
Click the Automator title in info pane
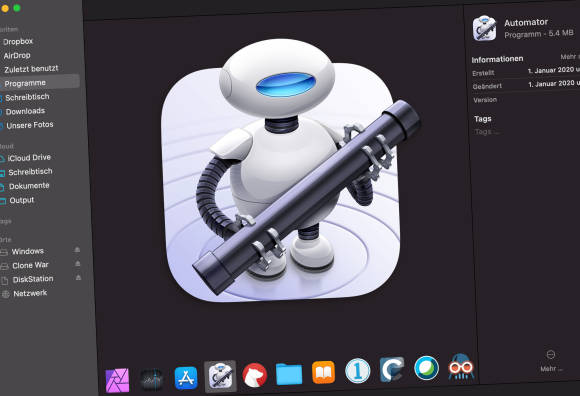526,23
